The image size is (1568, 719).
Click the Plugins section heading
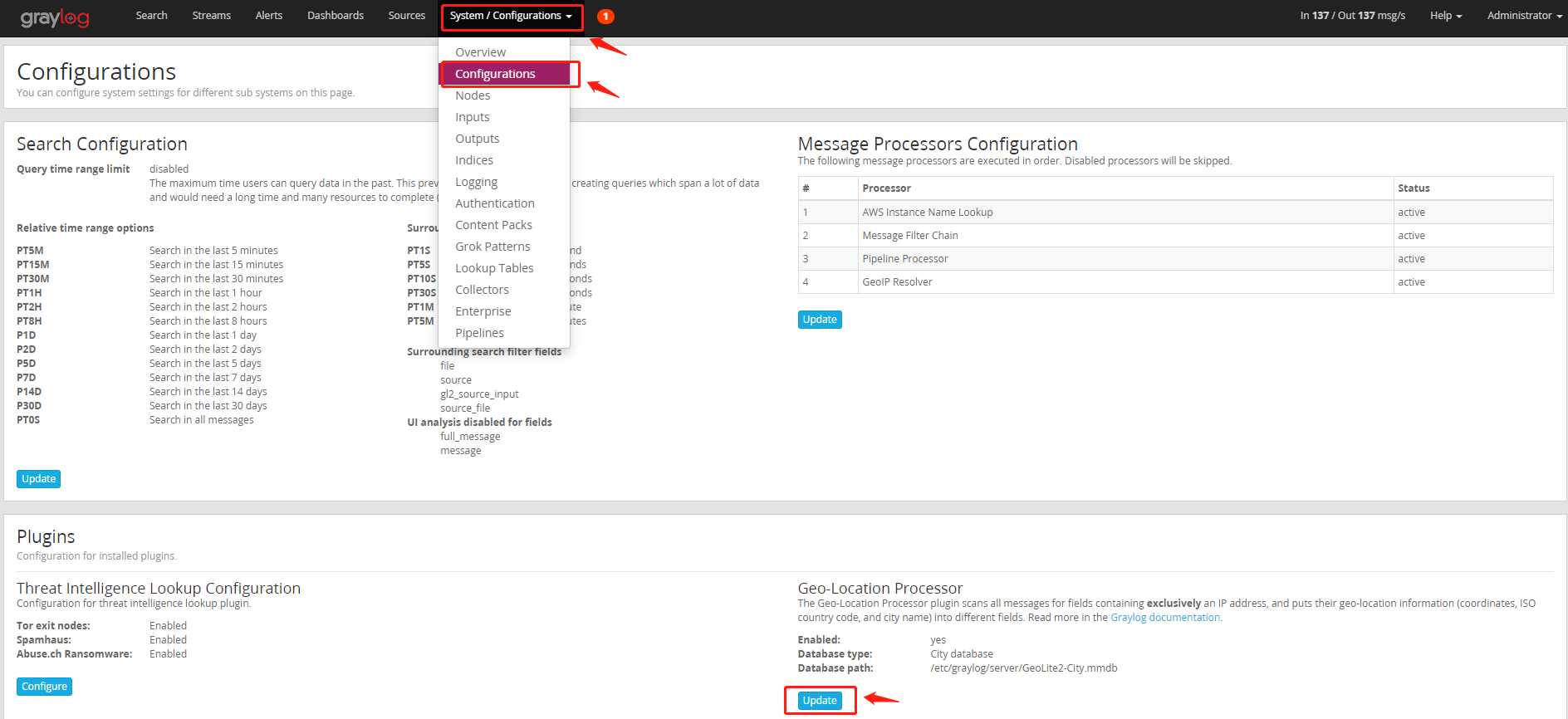coord(46,536)
